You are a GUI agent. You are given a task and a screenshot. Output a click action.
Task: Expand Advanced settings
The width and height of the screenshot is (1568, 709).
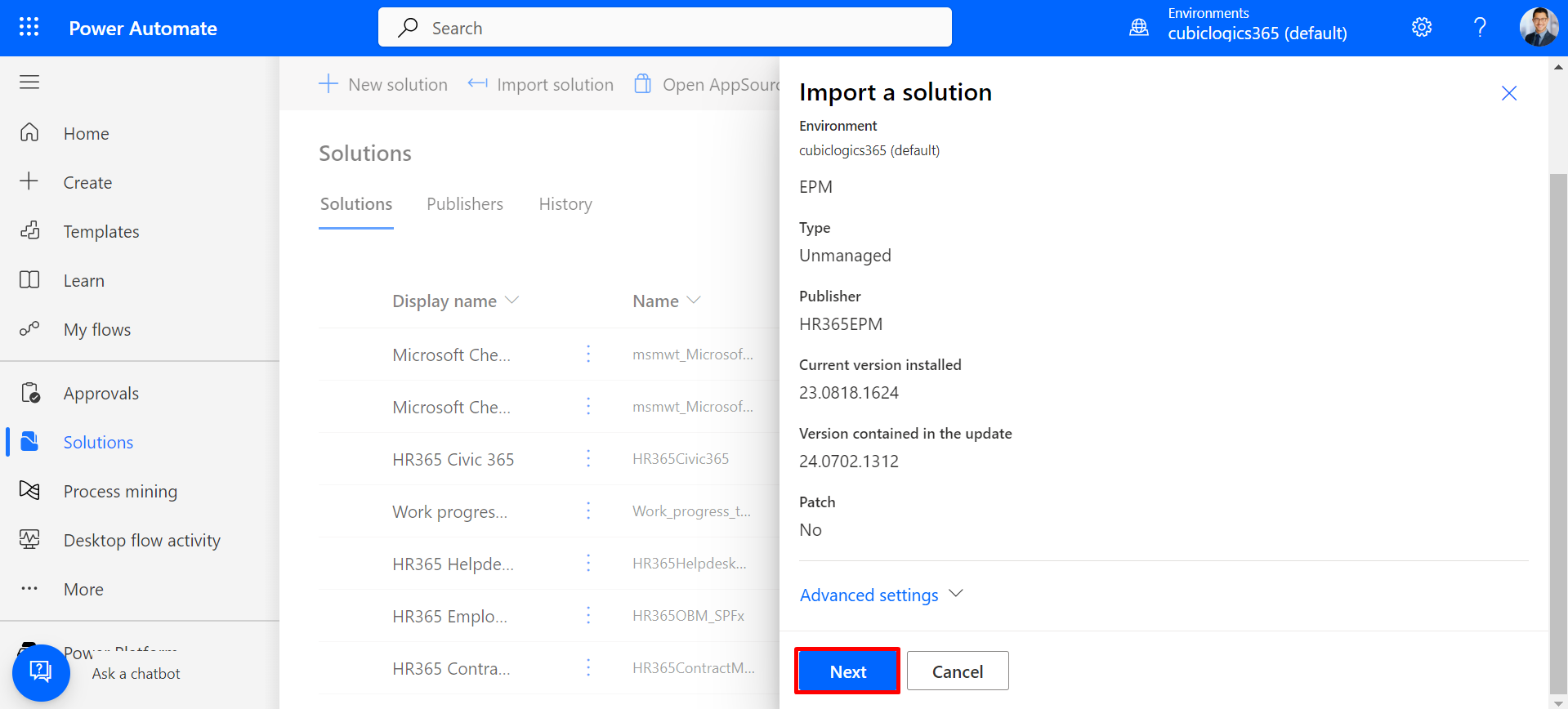[x=882, y=595]
